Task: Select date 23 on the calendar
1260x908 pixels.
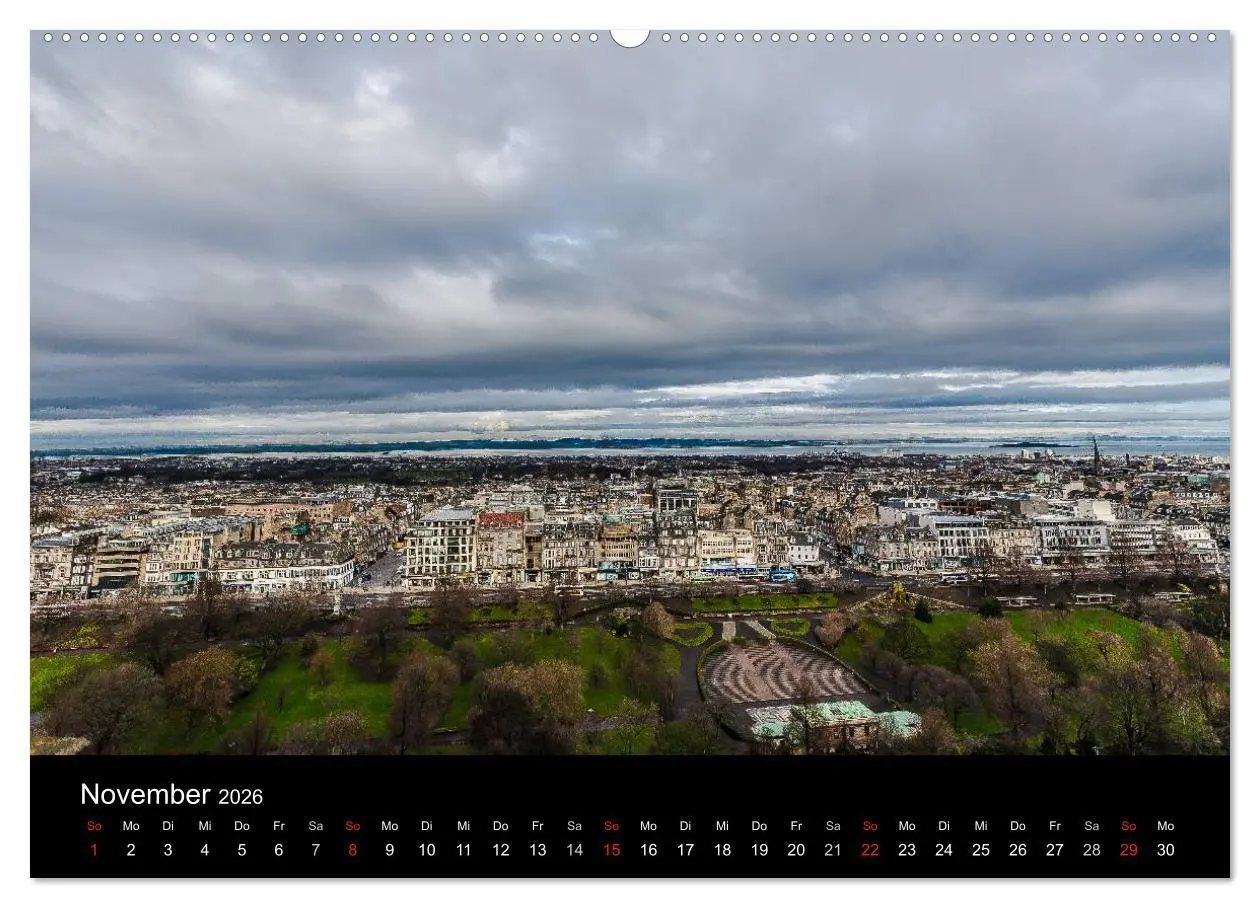Action: click(907, 850)
